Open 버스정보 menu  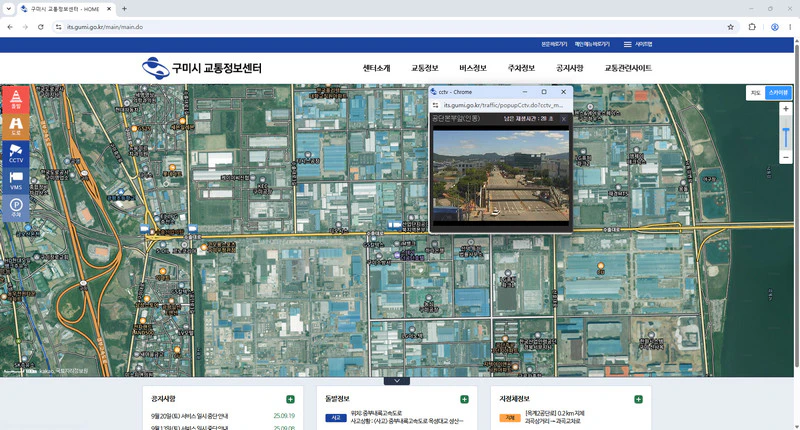[x=473, y=68]
